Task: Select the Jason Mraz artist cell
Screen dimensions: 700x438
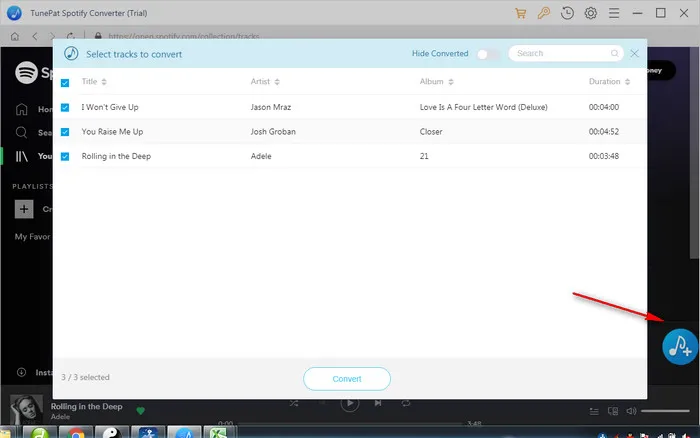Action: (x=271, y=107)
